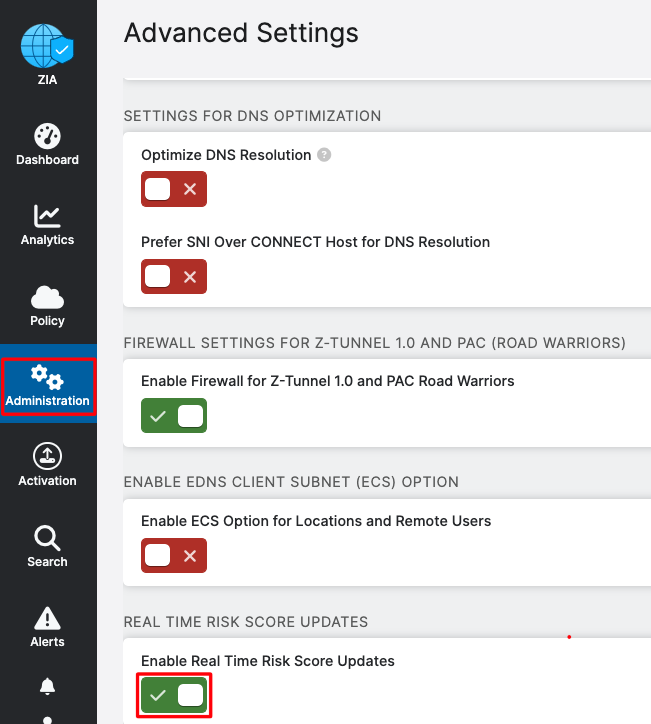The image size is (651, 724).
Task: Click help icon beside Optimize DNS Resolution
Action: (324, 155)
